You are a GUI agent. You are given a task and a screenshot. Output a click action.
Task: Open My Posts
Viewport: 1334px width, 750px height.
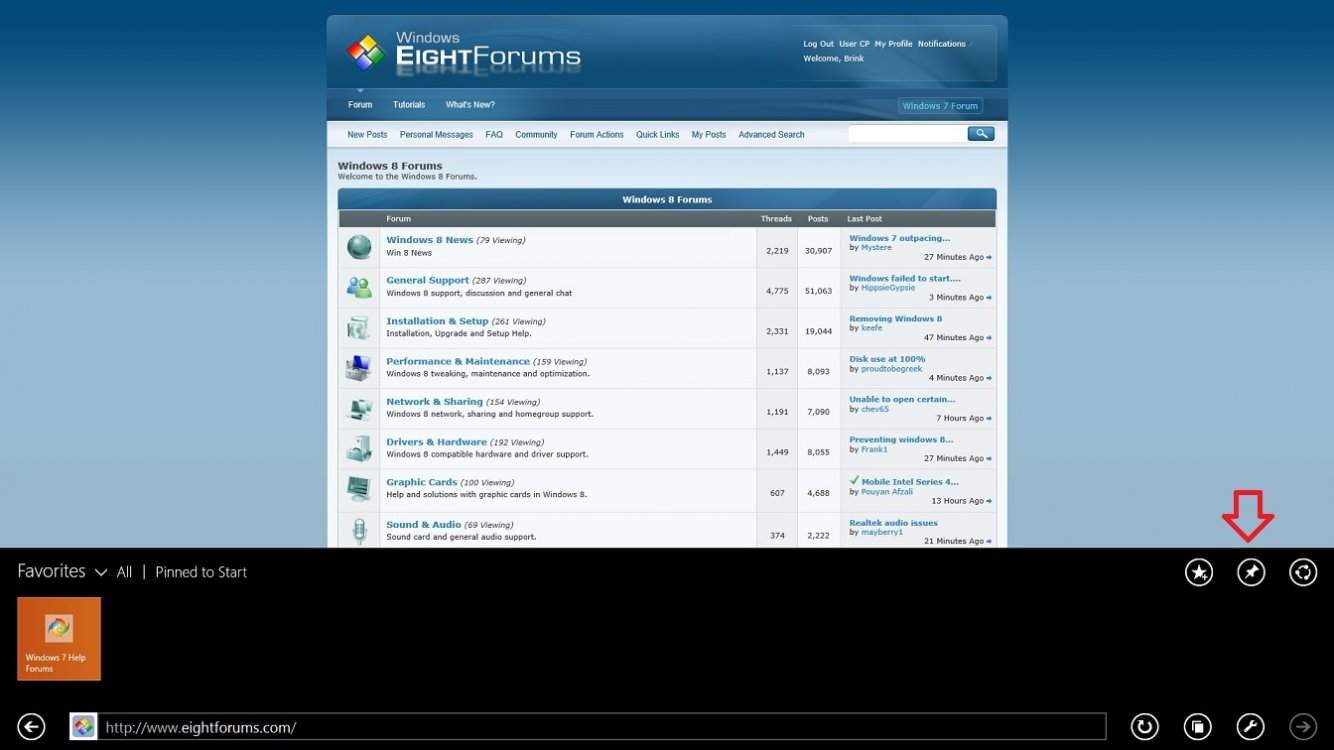coord(709,135)
